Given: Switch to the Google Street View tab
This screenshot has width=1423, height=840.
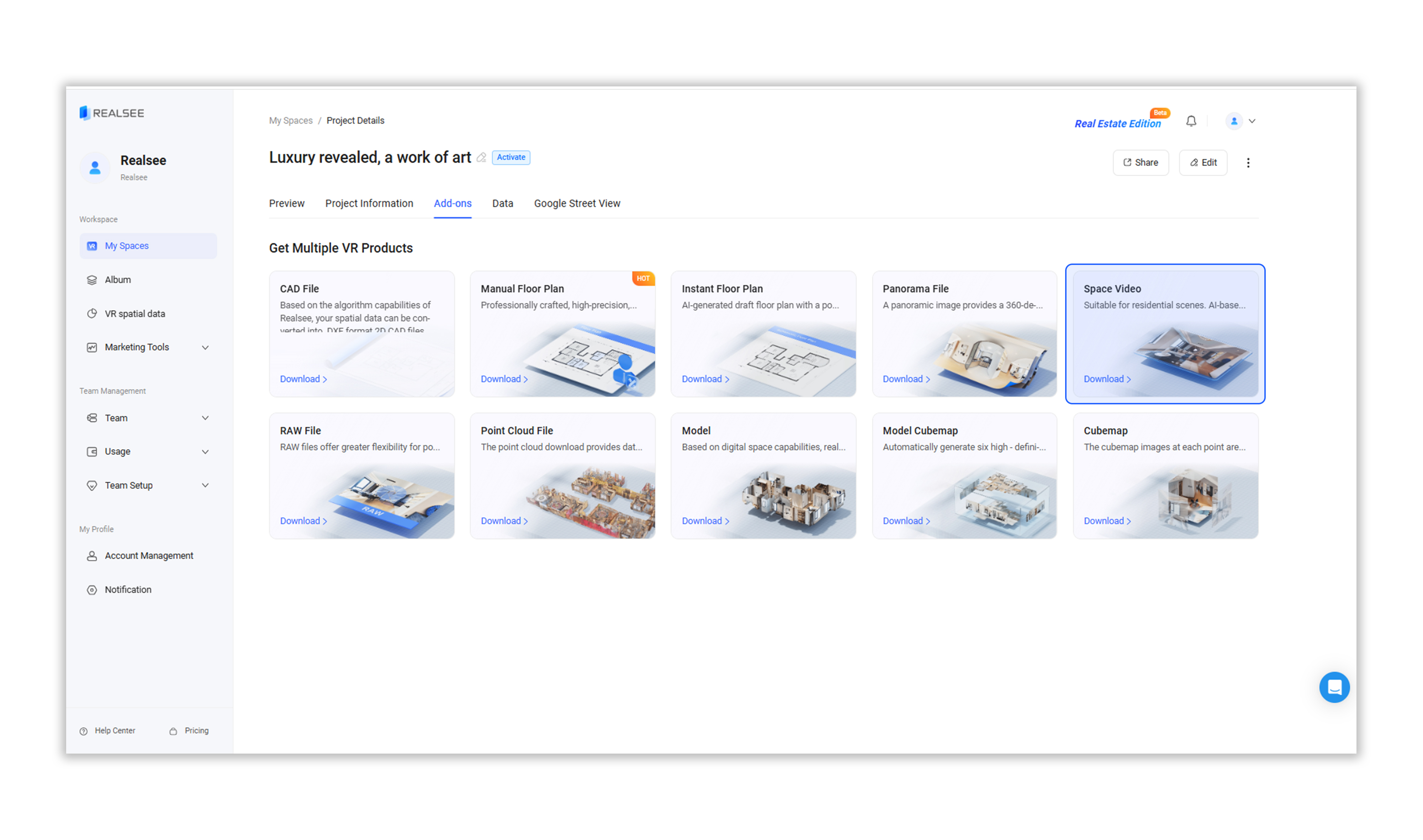Looking at the screenshot, I should click(x=576, y=203).
